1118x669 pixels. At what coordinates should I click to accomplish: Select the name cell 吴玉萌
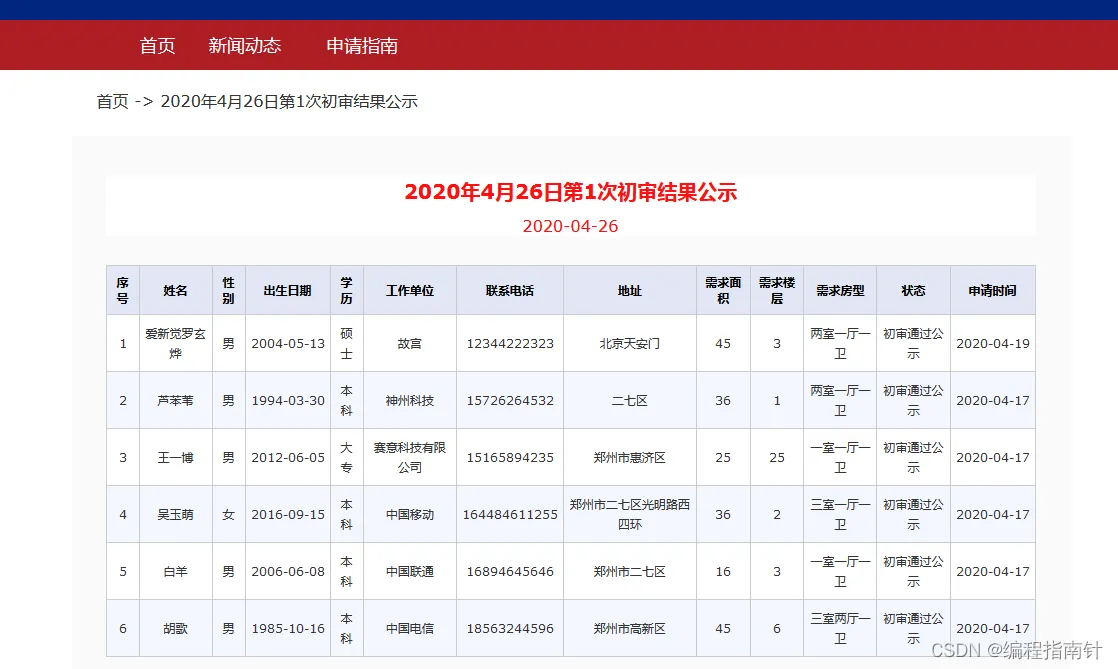175,514
